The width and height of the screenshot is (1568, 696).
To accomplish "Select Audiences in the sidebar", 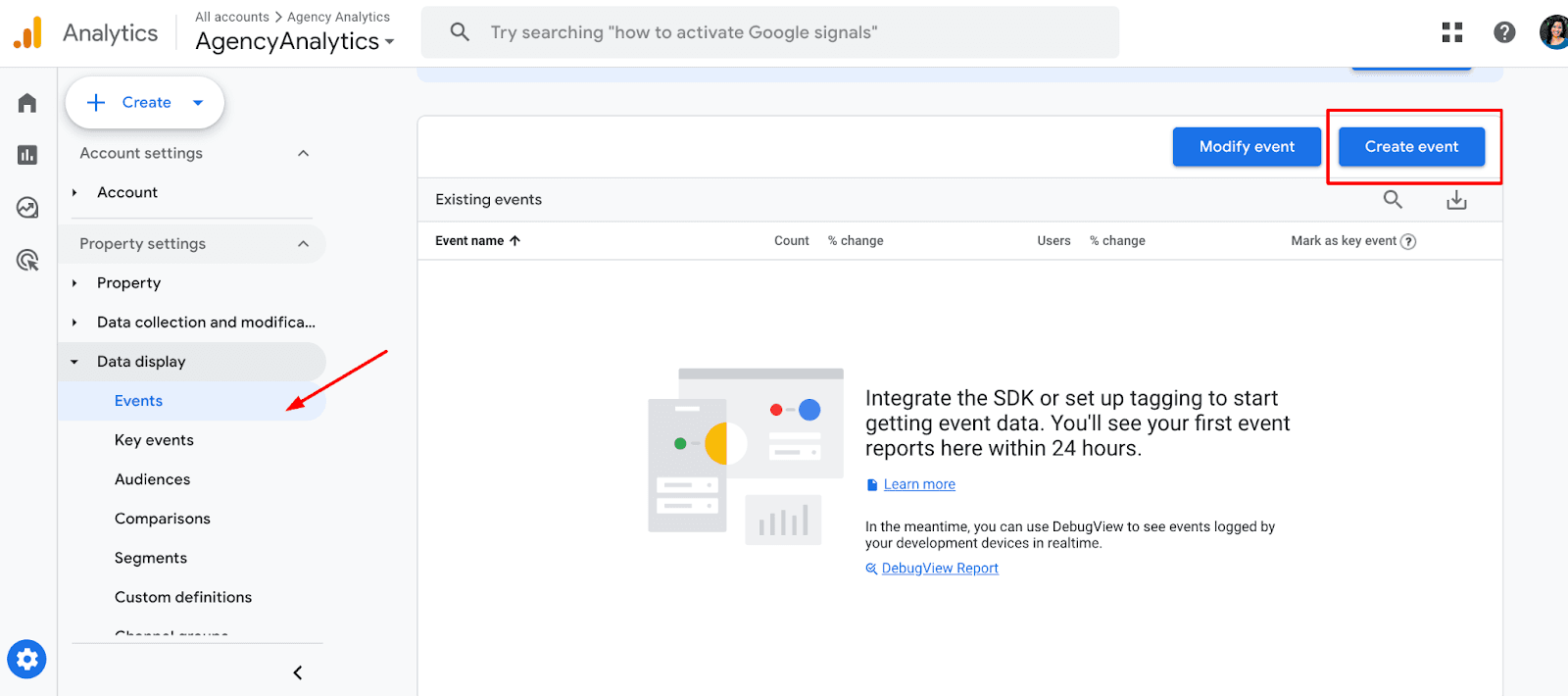I will (x=152, y=479).
